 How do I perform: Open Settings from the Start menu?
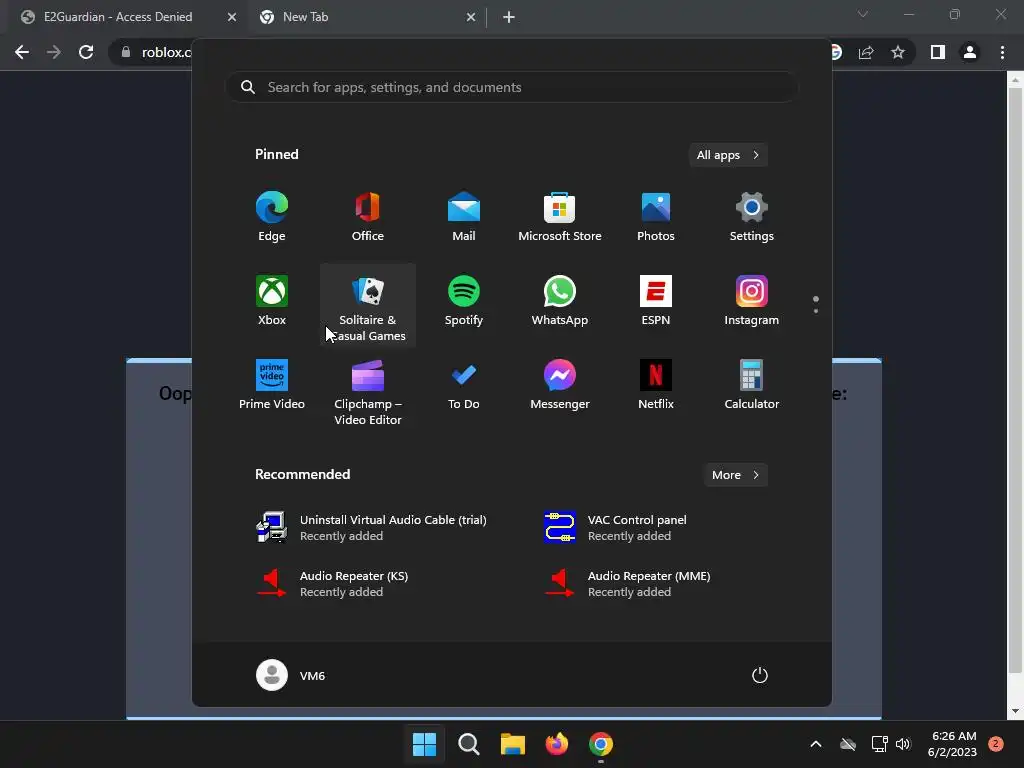tap(752, 217)
